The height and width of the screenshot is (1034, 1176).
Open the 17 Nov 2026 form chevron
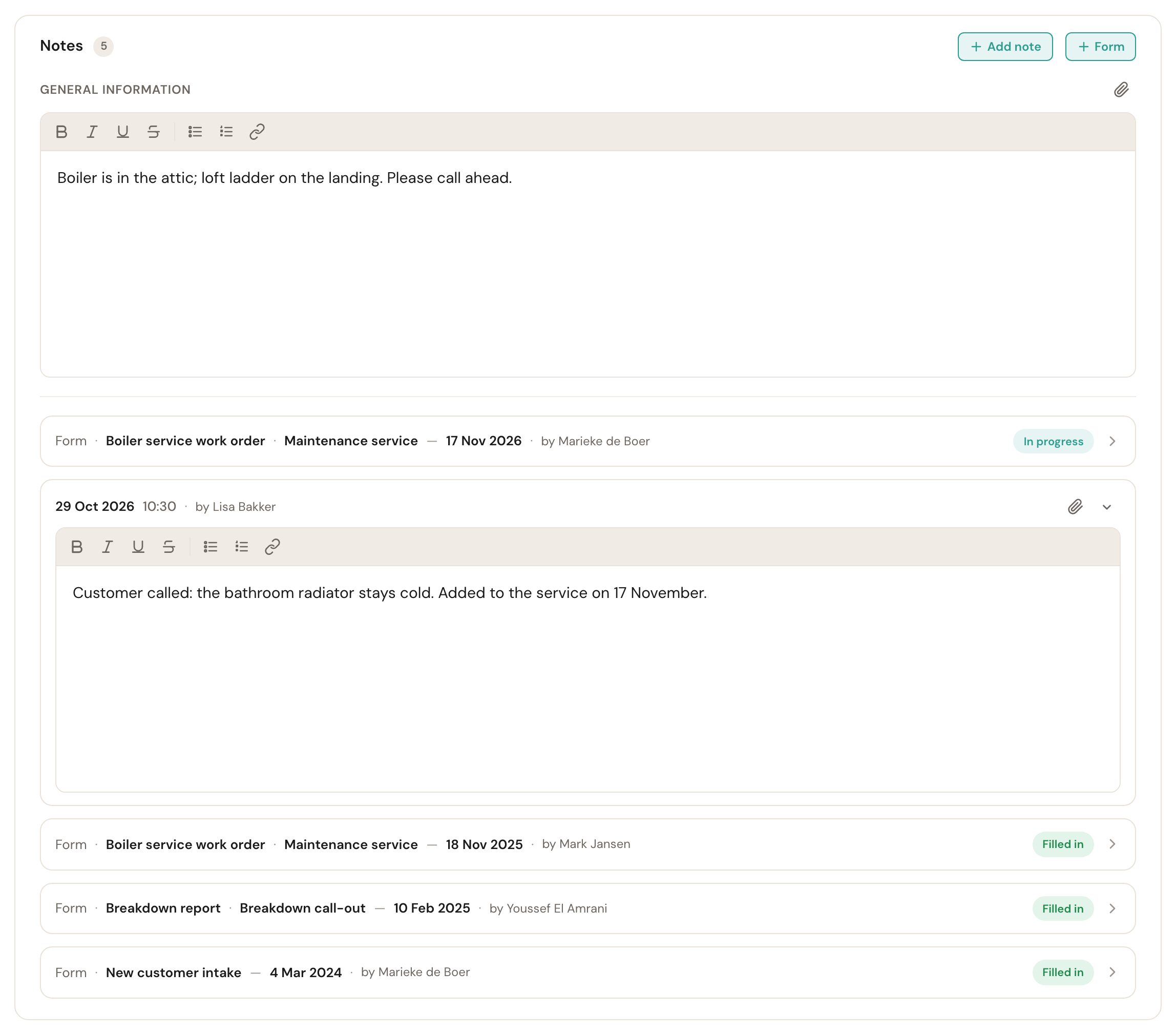click(1112, 441)
